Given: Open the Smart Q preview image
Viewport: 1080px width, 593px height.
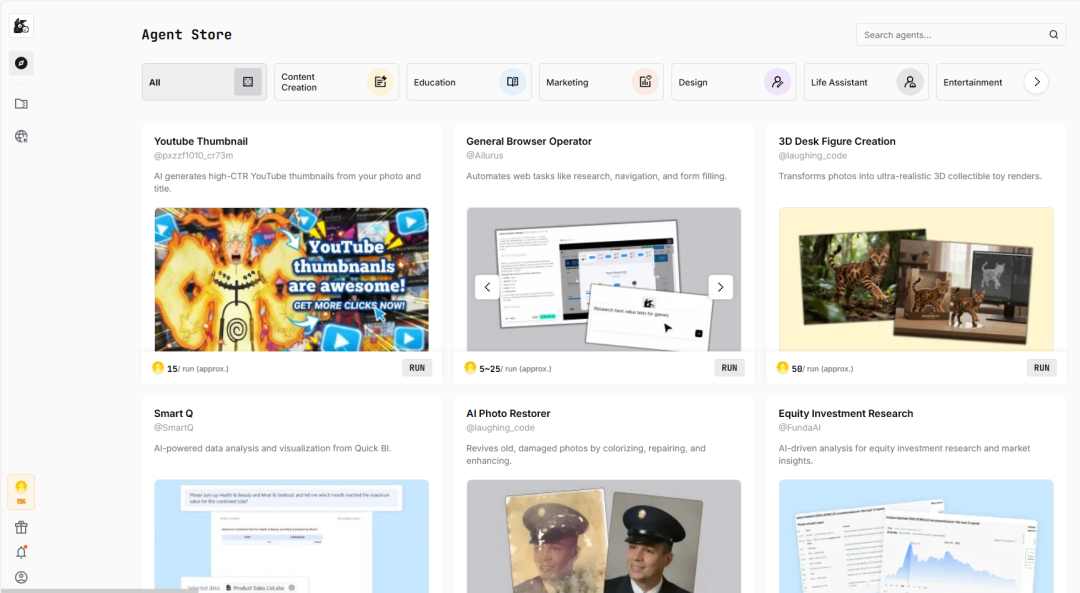Looking at the screenshot, I should (291, 536).
